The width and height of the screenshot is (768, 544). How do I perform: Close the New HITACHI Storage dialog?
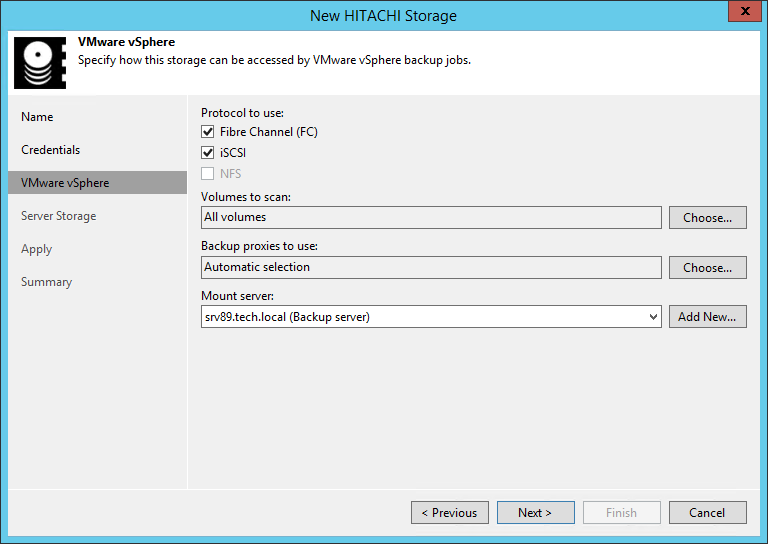tap(740, 13)
